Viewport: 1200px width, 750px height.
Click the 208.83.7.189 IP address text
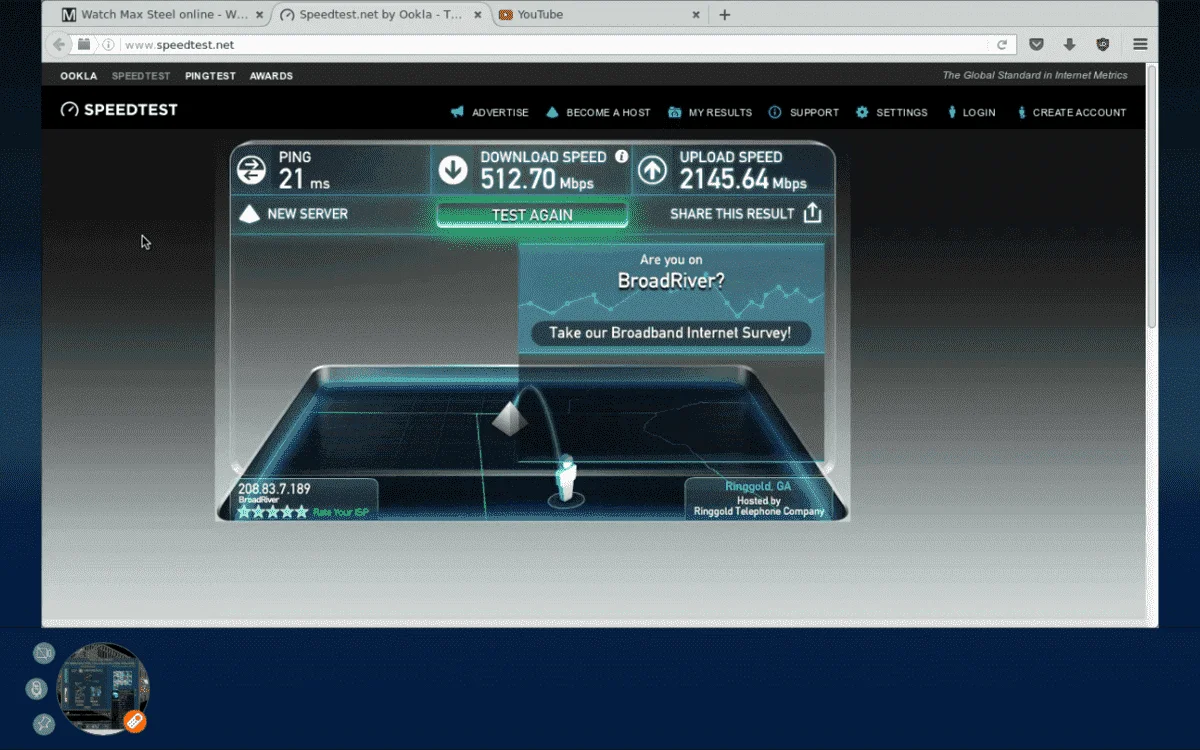click(274, 489)
